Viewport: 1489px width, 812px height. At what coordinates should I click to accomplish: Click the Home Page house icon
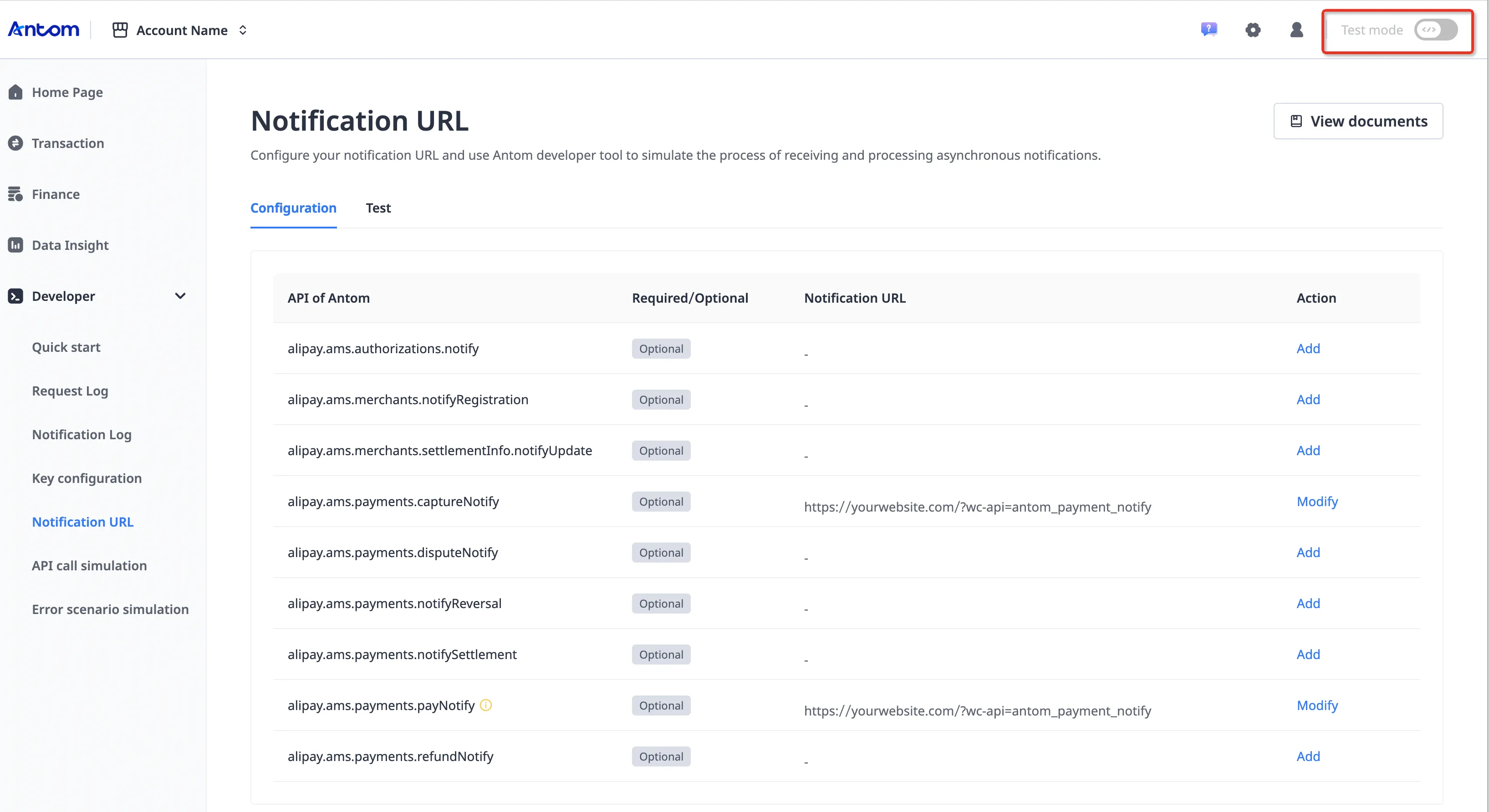click(15, 92)
